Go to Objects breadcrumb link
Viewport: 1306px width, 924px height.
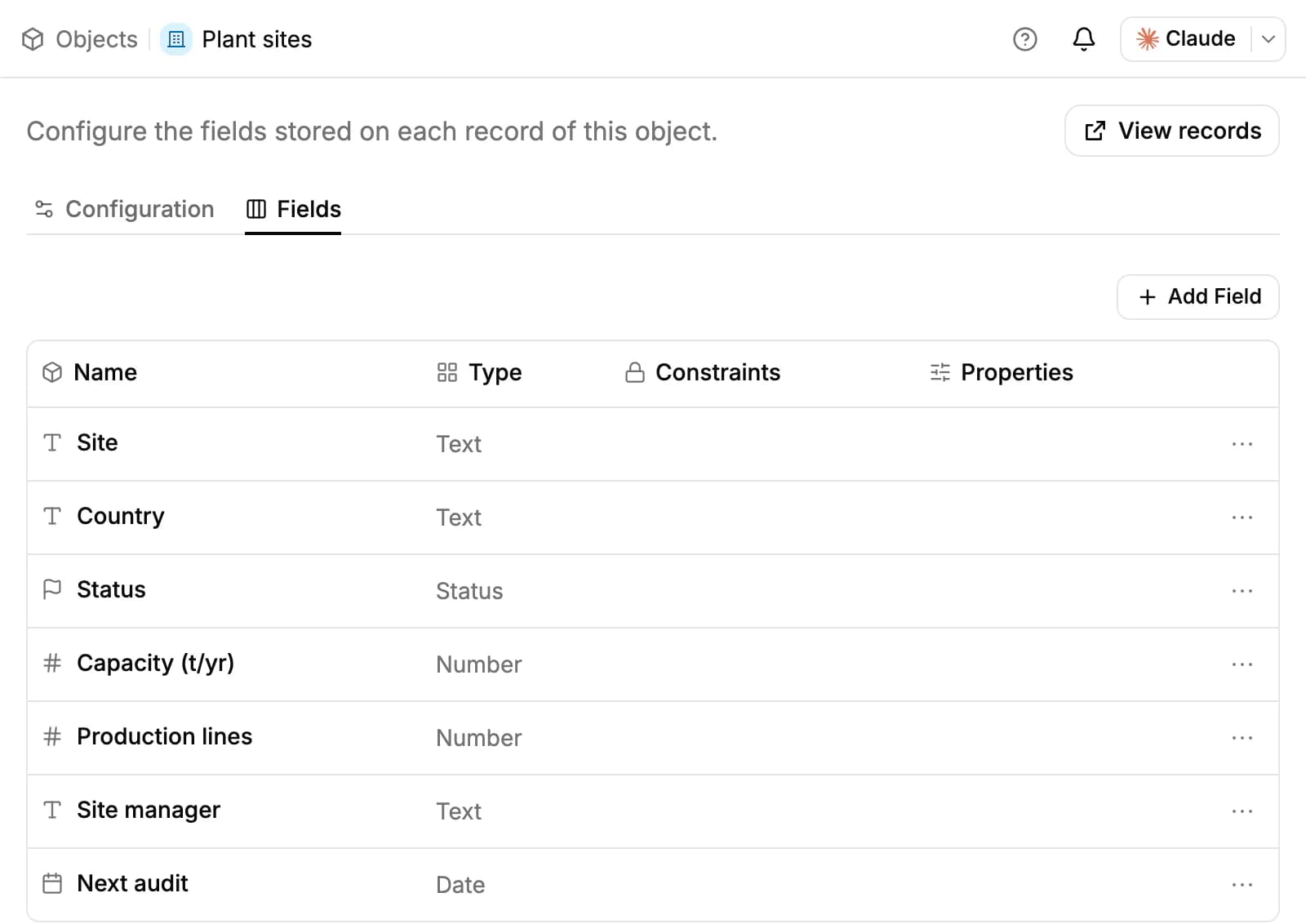pyautogui.click(x=96, y=39)
